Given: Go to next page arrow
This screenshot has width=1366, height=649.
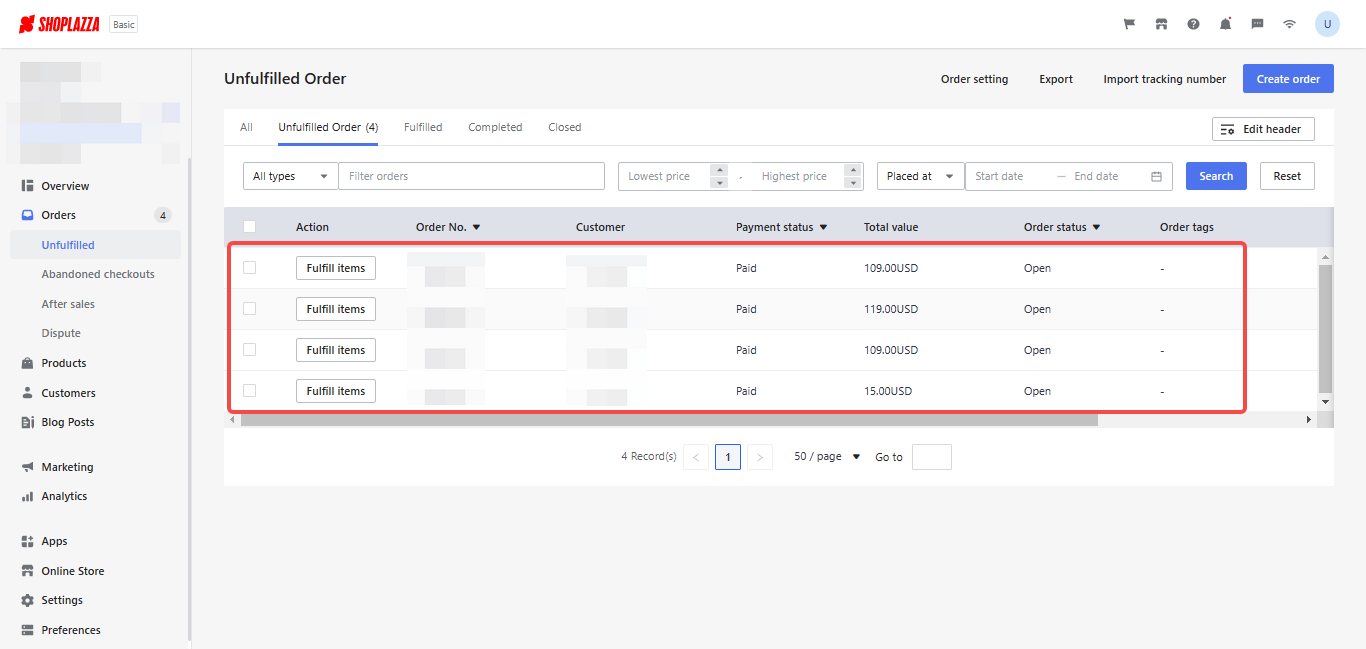Looking at the screenshot, I should [x=760, y=457].
